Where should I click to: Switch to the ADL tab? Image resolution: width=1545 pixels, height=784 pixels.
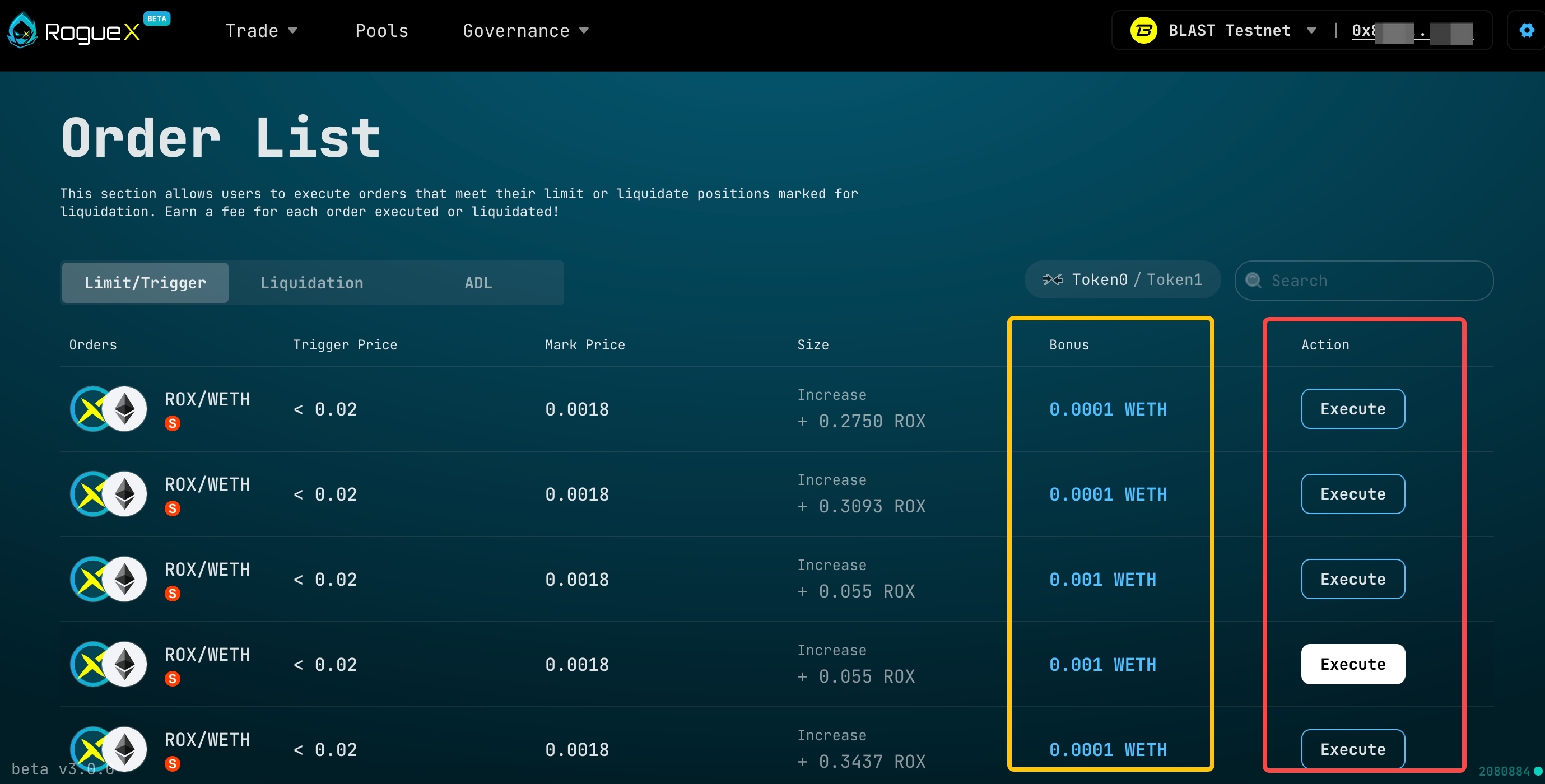(x=478, y=282)
